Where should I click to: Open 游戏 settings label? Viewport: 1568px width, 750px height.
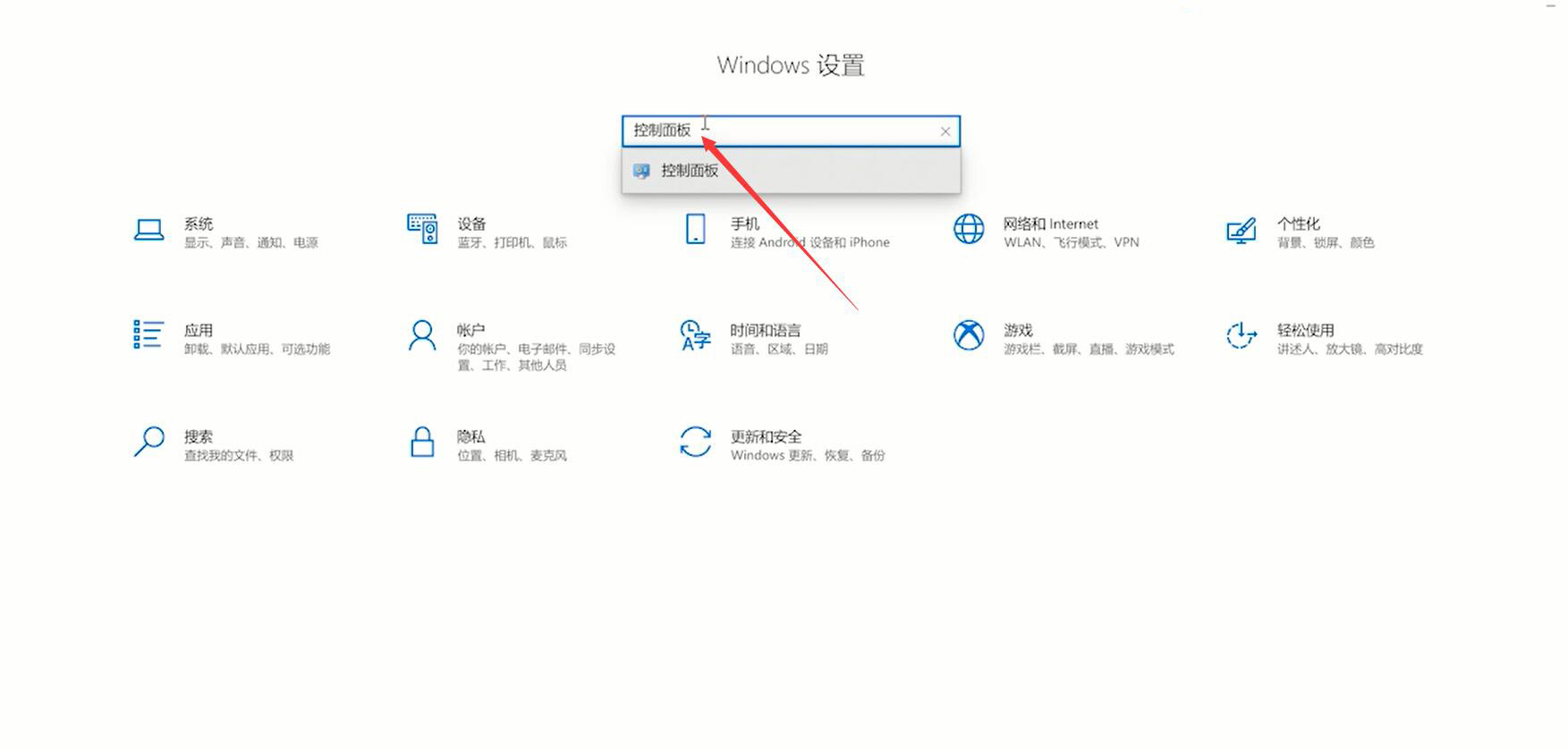coord(1018,330)
